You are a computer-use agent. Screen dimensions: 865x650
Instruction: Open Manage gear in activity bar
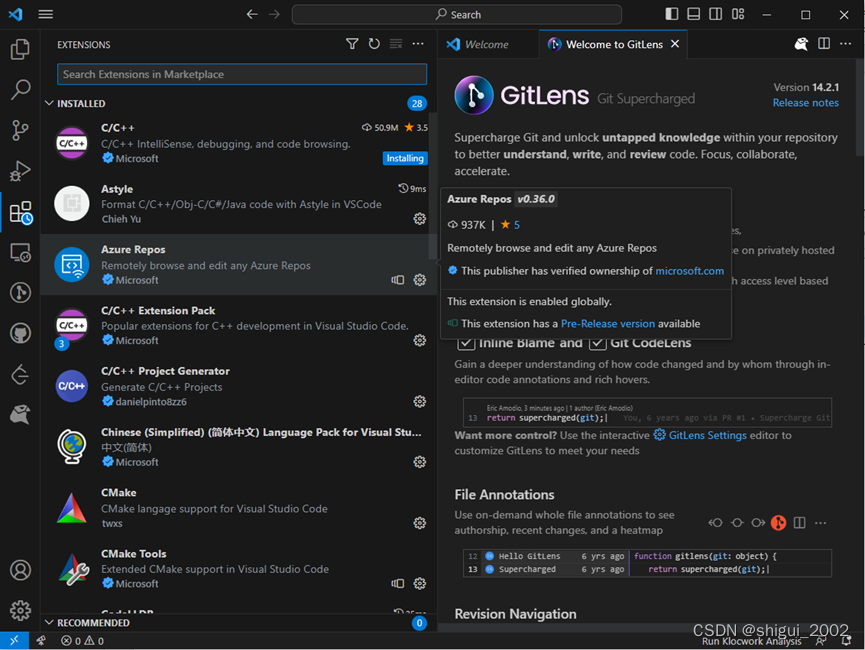(20, 610)
